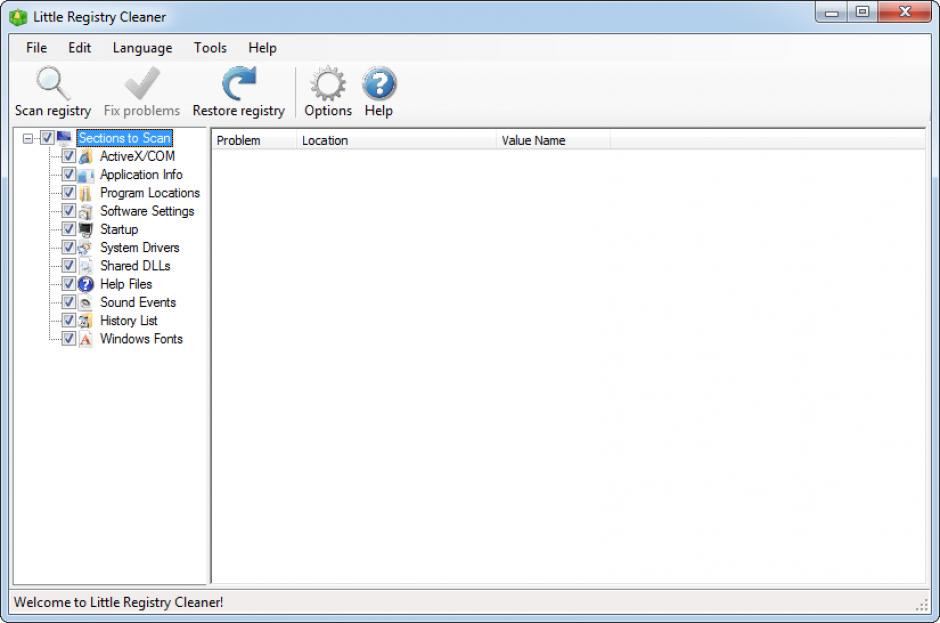
Task: Uncheck the Application Info checkbox
Action: tap(68, 174)
